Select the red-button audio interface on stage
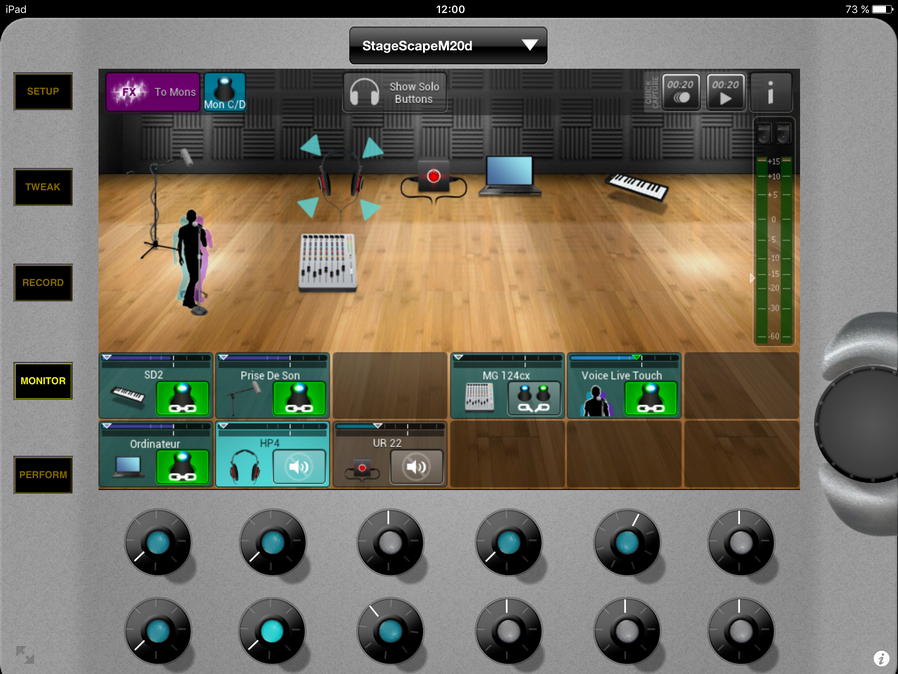Screen dimensions: 898x674 click(x=433, y=178)
